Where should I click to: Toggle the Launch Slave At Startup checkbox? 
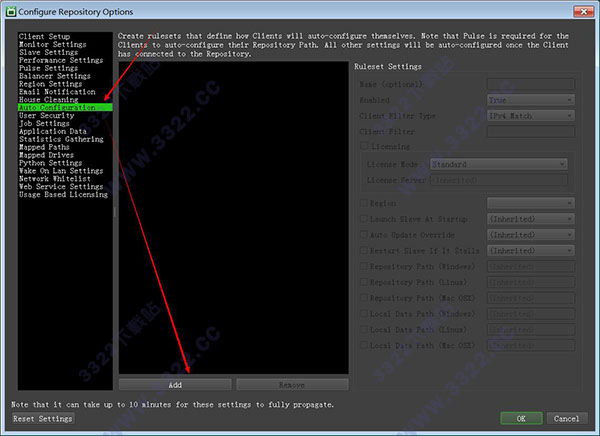point(363,219)
